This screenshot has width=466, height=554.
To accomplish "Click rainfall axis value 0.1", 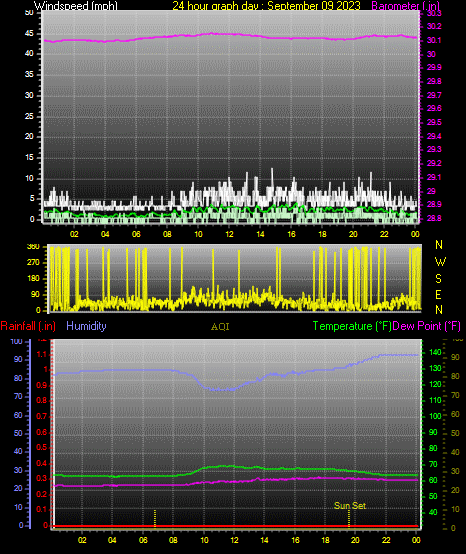I will [x=42, y=509].
